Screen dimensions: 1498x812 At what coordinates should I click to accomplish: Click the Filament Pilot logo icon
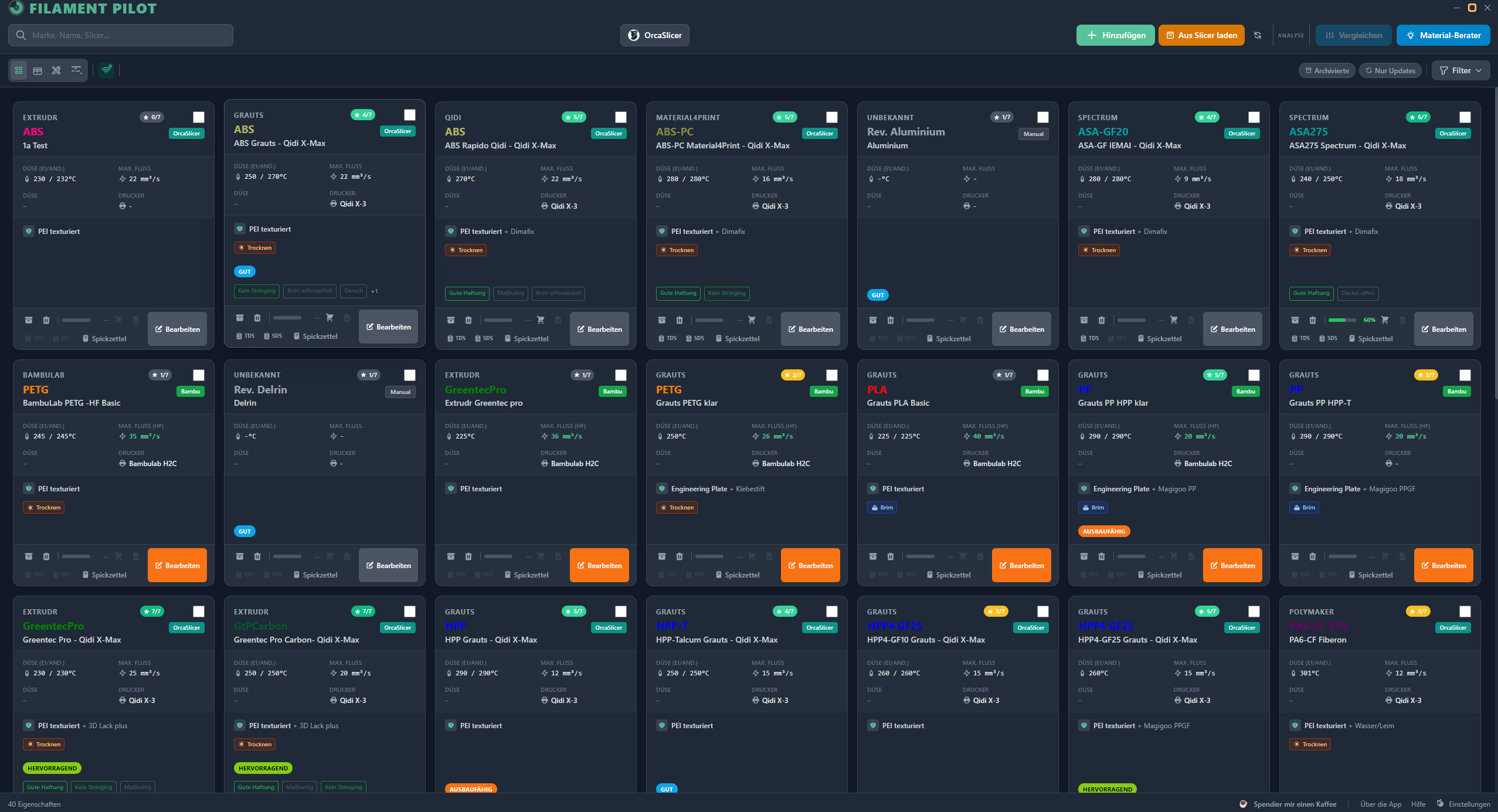point(16,8)
